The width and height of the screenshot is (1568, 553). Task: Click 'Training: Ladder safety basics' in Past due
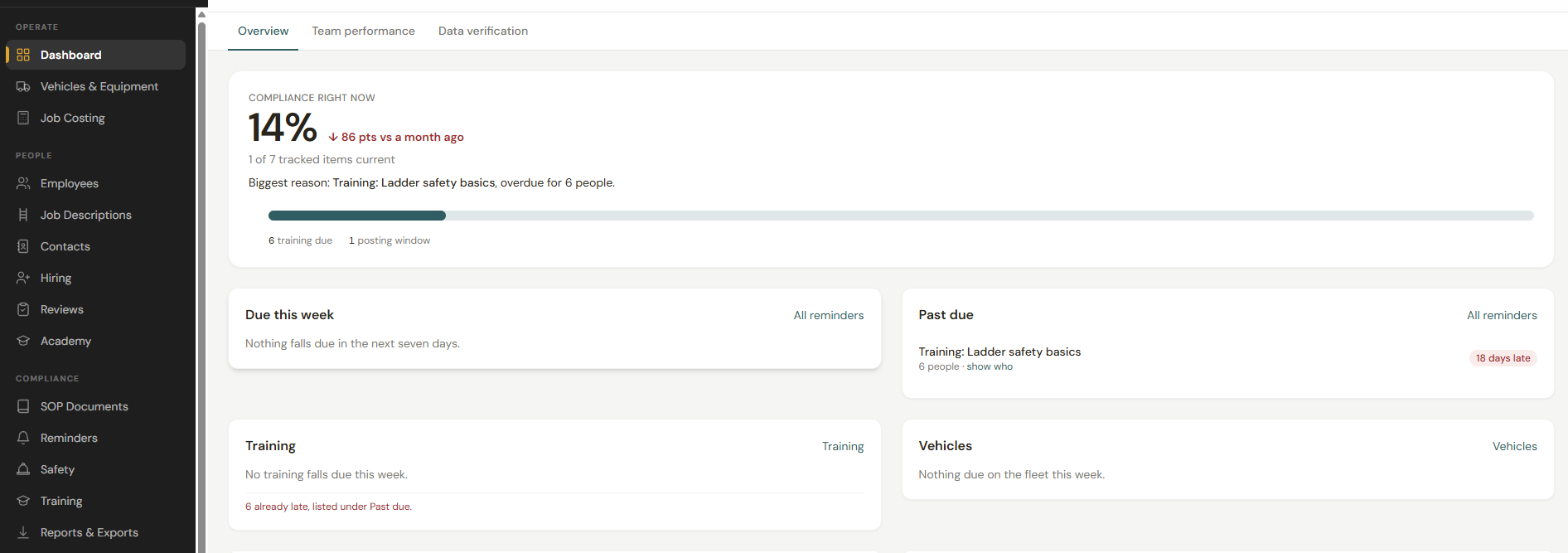(999, 352)
